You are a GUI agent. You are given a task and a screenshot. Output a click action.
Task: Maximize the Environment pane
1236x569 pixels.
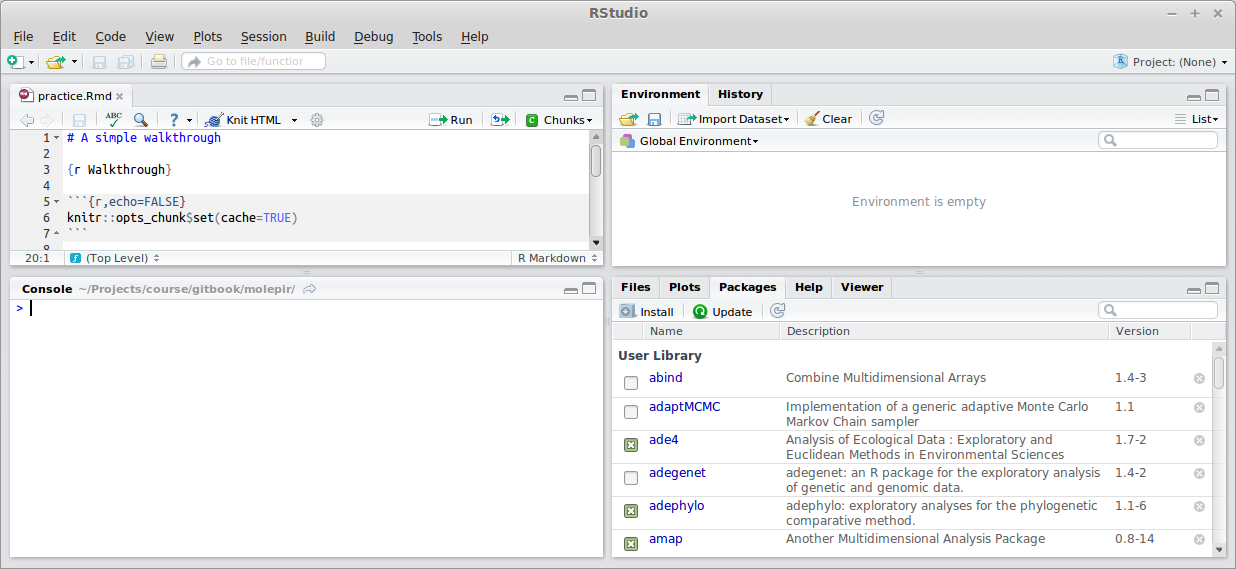point(1212,96)
